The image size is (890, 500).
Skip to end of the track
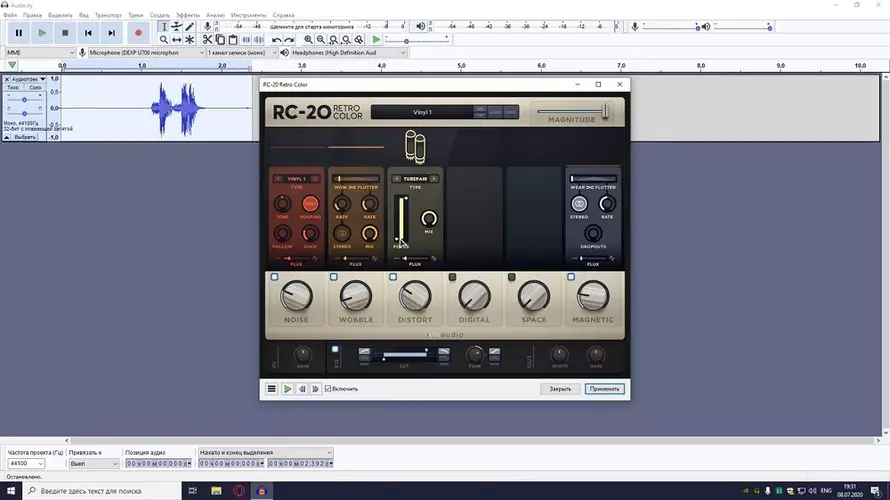112,33
